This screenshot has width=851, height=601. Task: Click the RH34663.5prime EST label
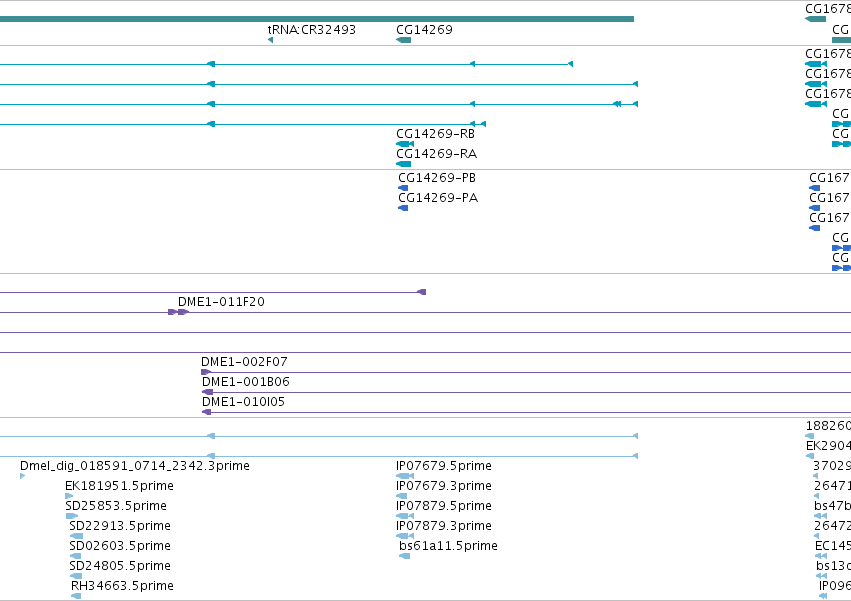(122, 586)
